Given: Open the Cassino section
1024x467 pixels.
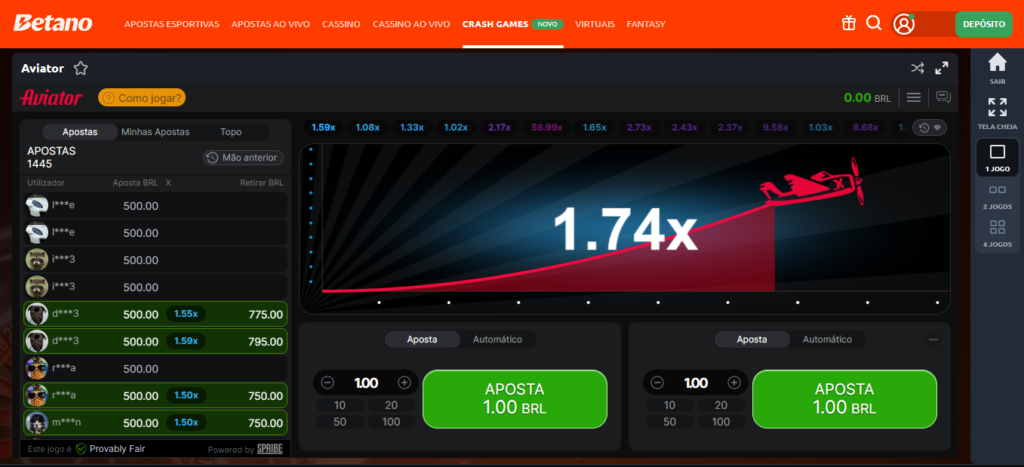Looking at the screenshot, I should click(341, 24).
